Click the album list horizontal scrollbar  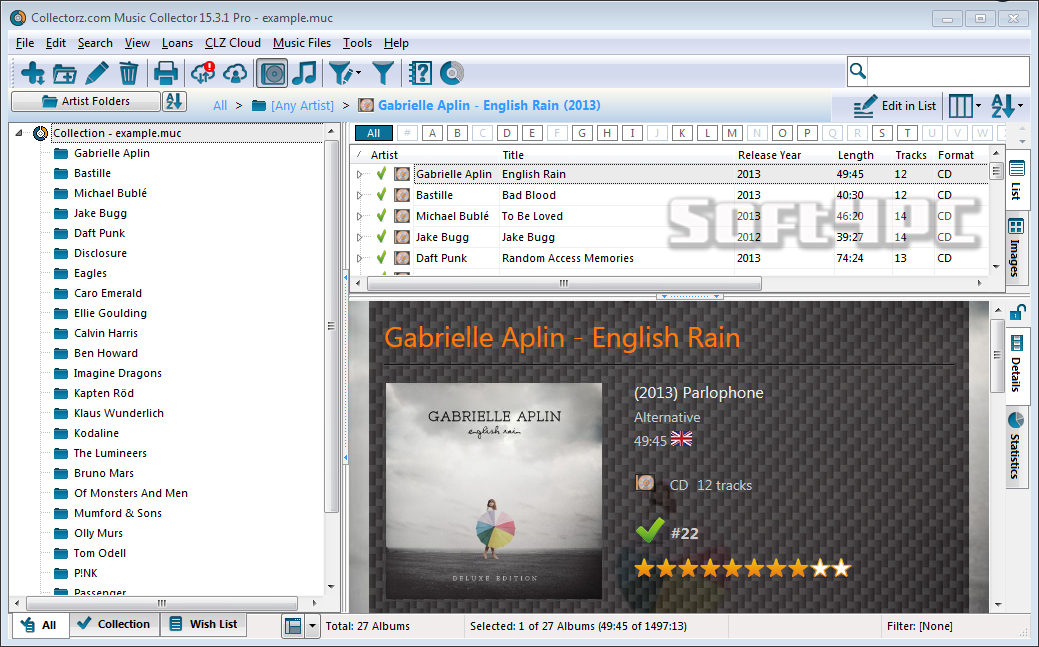coord(564,283)
